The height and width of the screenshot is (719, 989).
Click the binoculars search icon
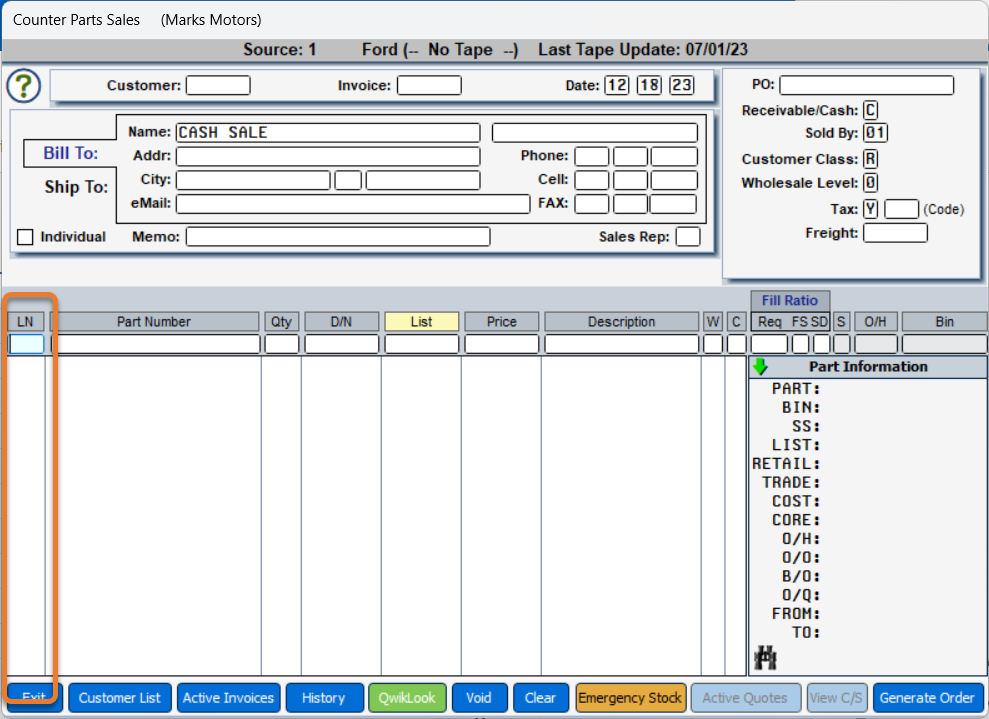[x=766, y=657]
